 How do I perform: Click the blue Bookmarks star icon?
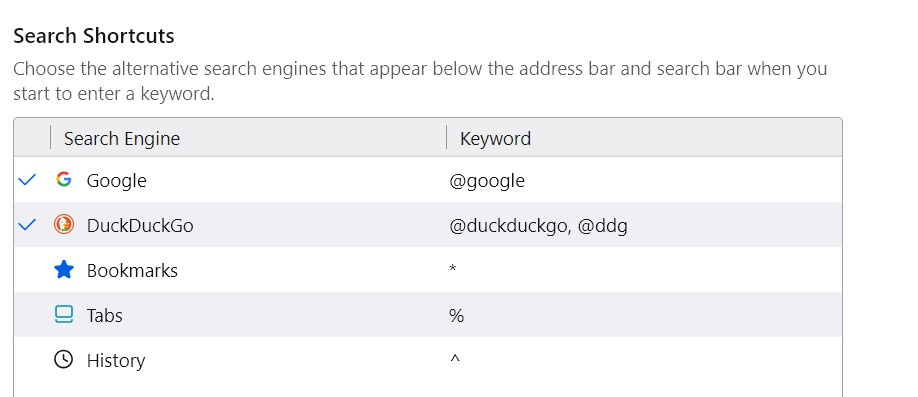tap(64, 269)
